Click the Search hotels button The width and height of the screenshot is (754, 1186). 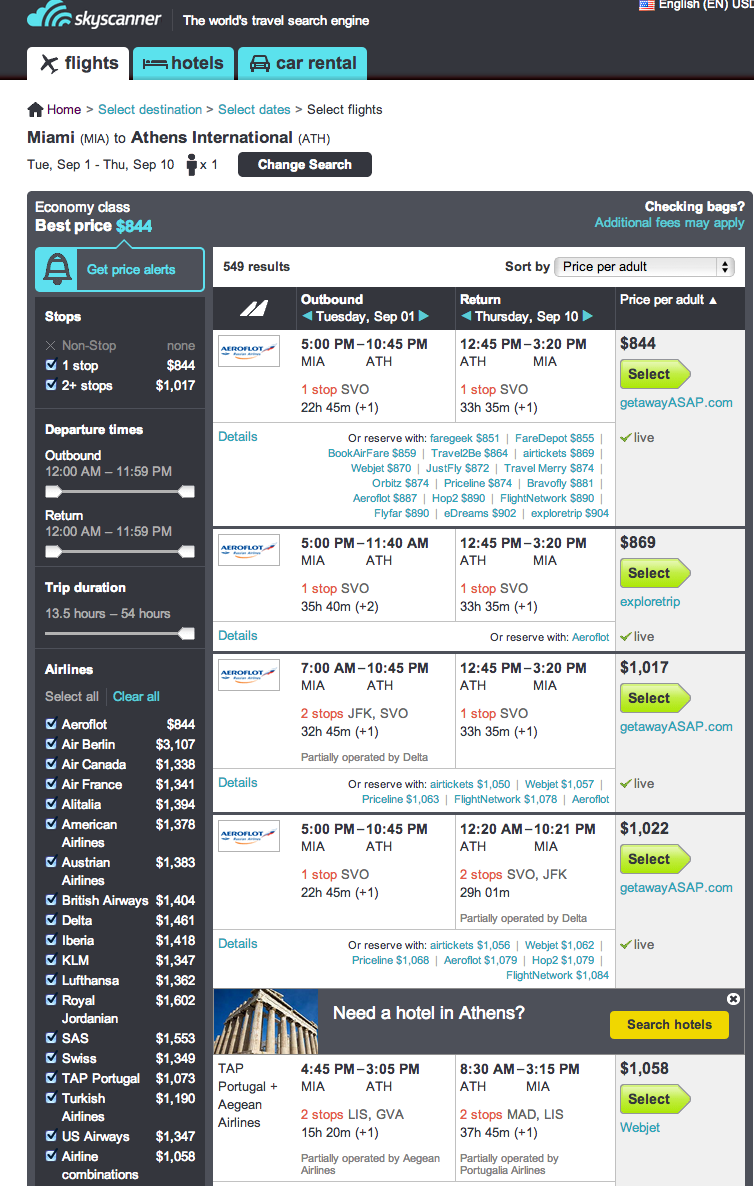pyautogui.click(x=669, y=1024)
